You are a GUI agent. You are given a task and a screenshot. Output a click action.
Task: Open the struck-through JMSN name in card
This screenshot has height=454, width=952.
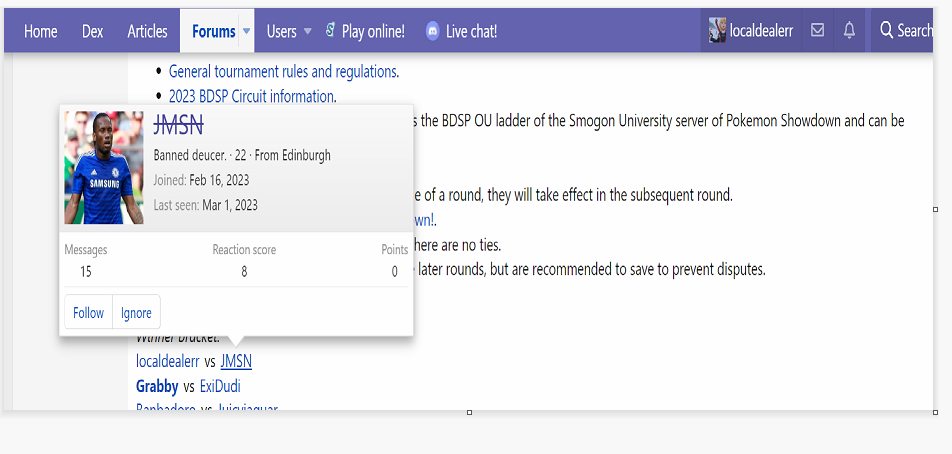tap(179, 126)
